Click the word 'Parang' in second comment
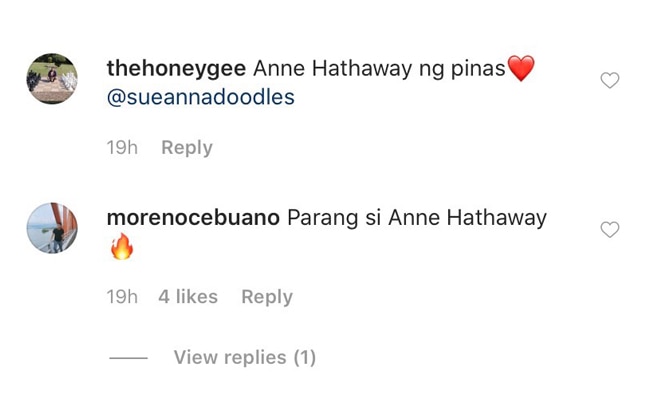 pyautogui.click(x=322, y=219)
